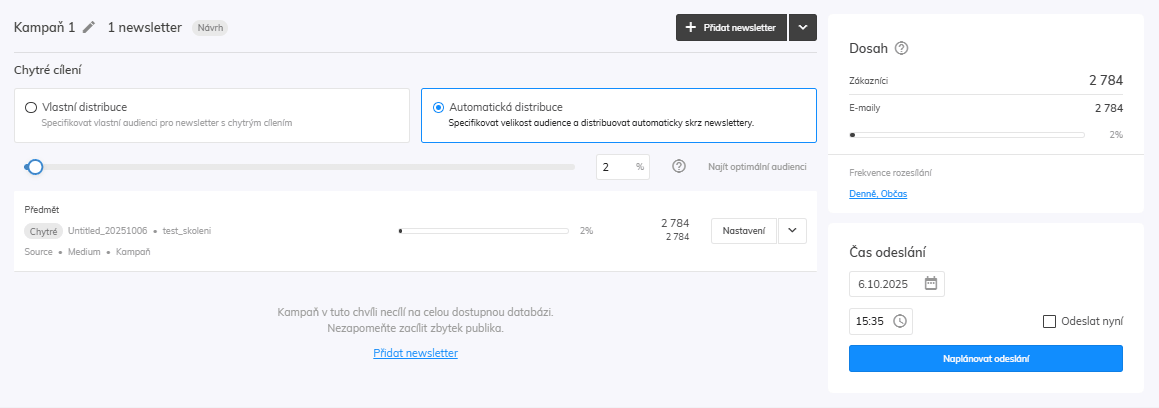Click the Chytré tag on newsletter row
The image size is (1159, 408).
click(43, 231)
